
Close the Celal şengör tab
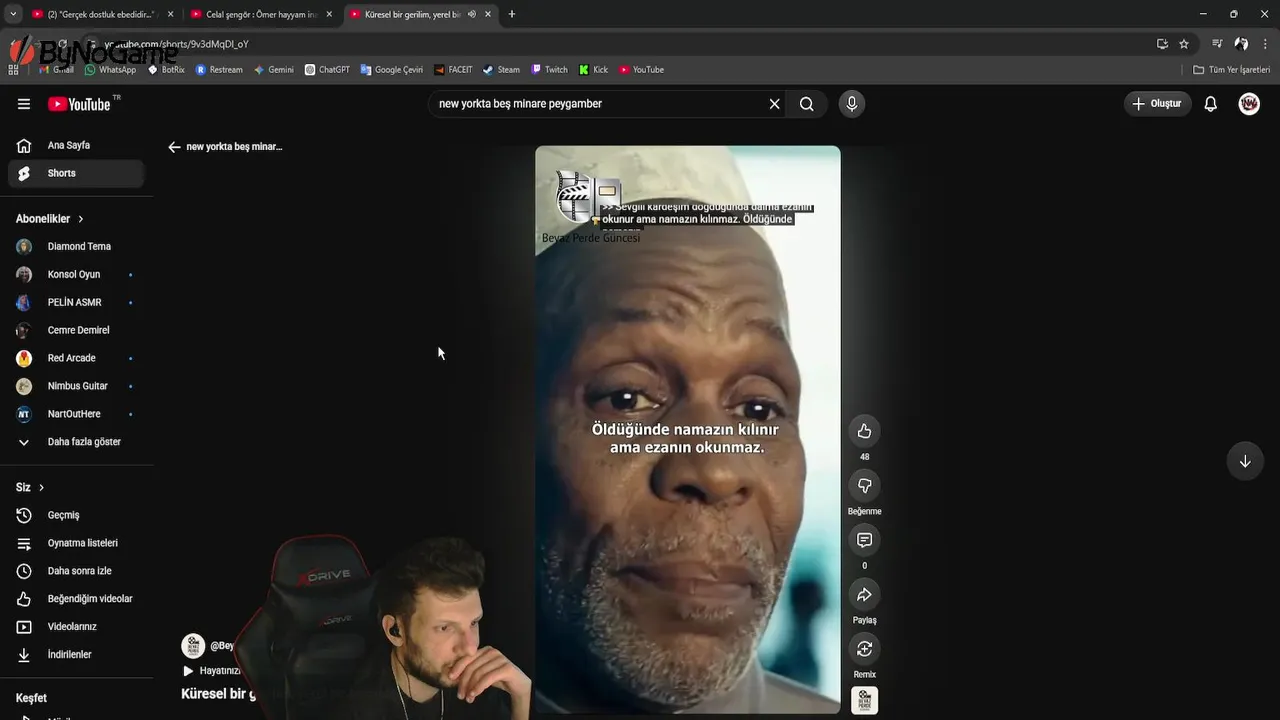(329, 14)
